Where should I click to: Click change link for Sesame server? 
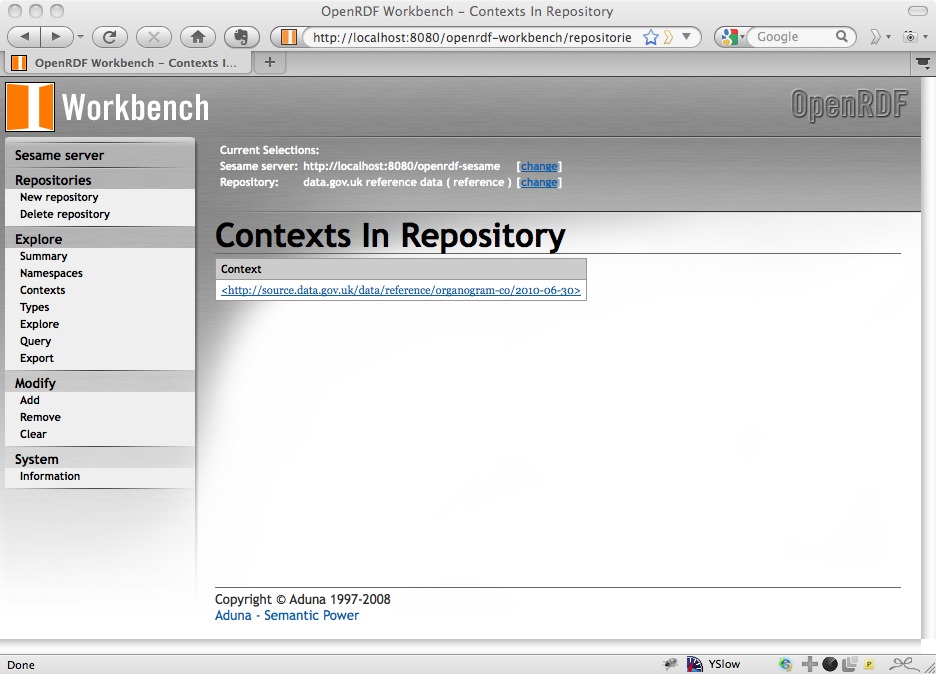click(539, 167)
